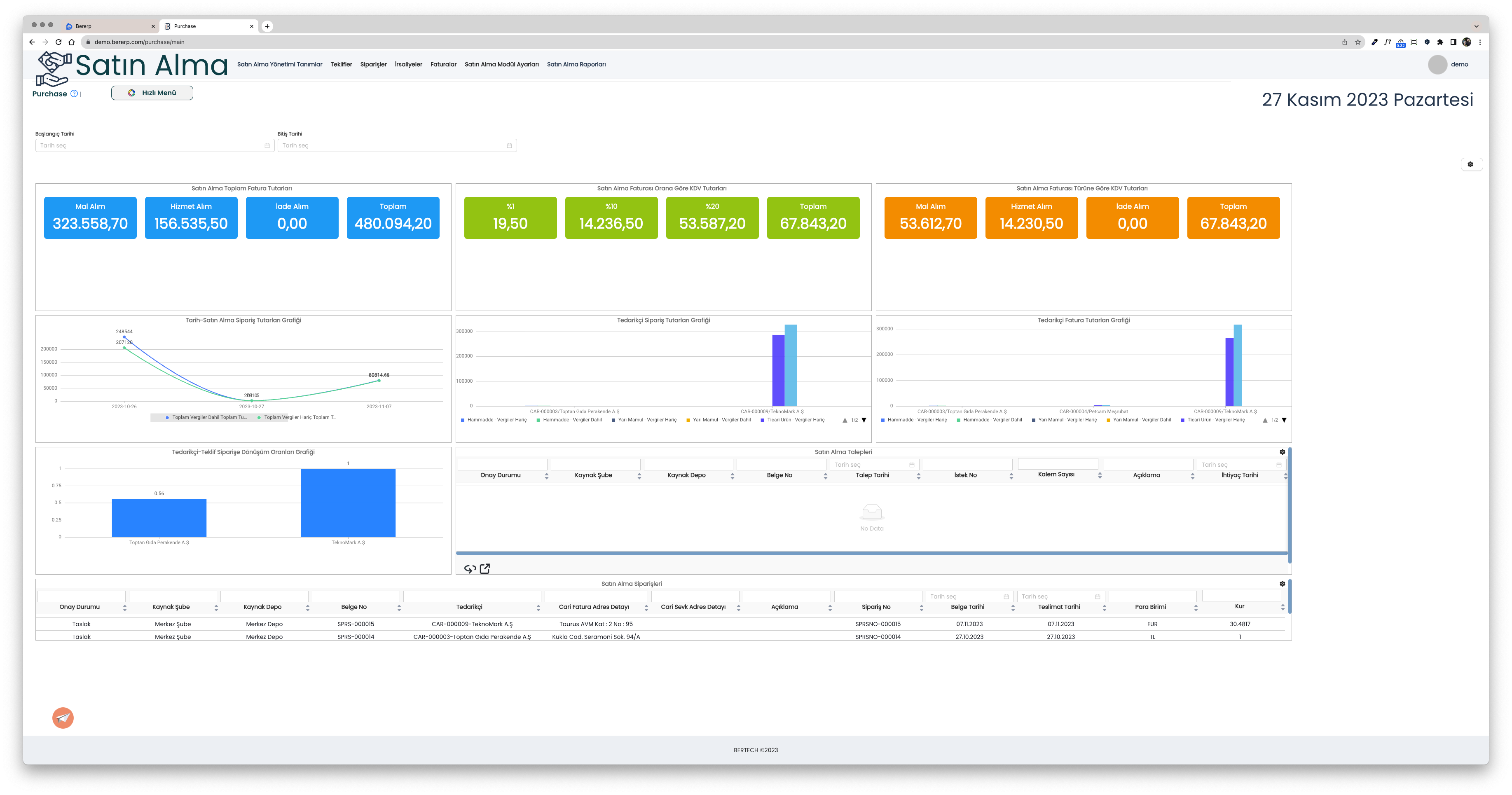
Task: Toggle the browser side panel icon
Action: (x=1453, y=42)
